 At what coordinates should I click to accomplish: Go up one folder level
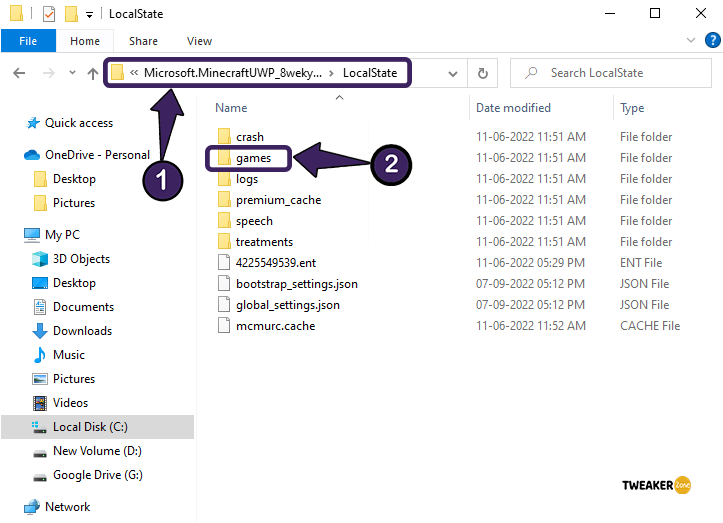click(93, 73)
